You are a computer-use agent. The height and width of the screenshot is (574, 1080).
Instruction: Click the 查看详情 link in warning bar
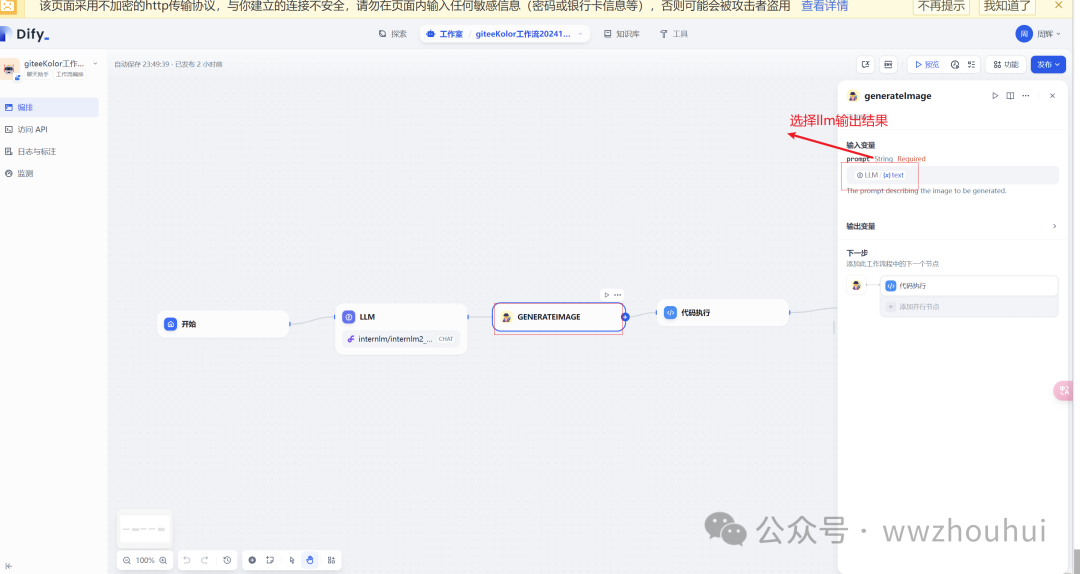tap(824, 6)
